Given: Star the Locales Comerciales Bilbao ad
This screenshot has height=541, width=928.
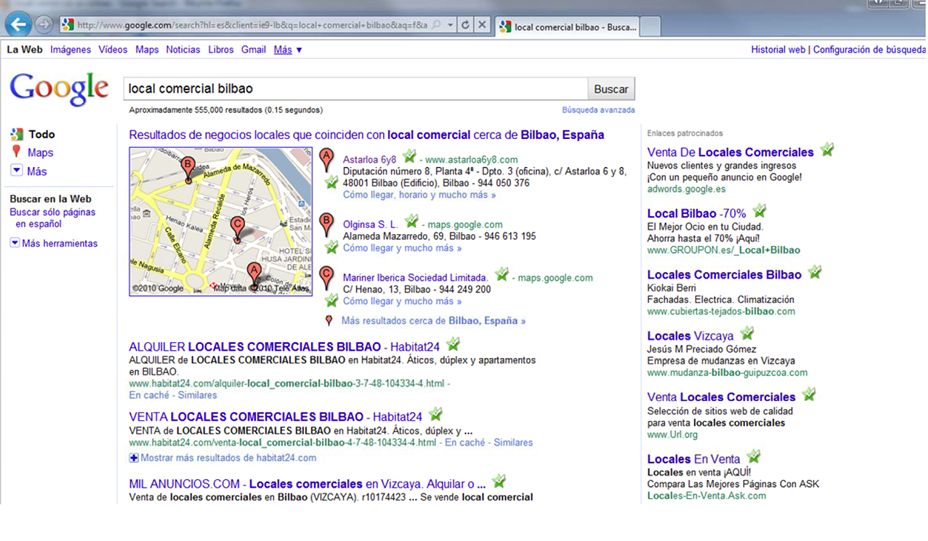Looking at the screenshot, I should click(815, 272).
